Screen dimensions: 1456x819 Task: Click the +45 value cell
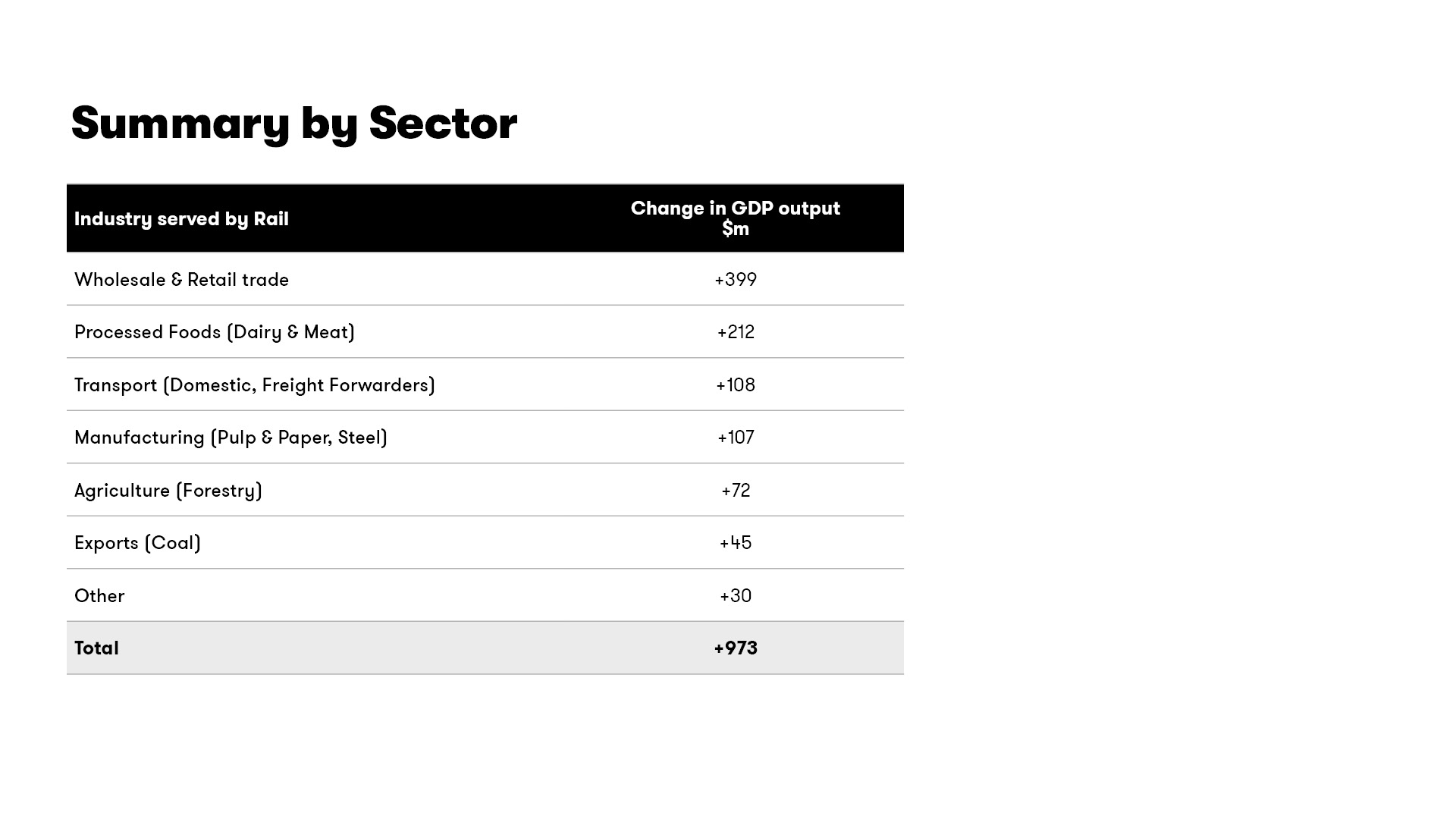[735, 543]
